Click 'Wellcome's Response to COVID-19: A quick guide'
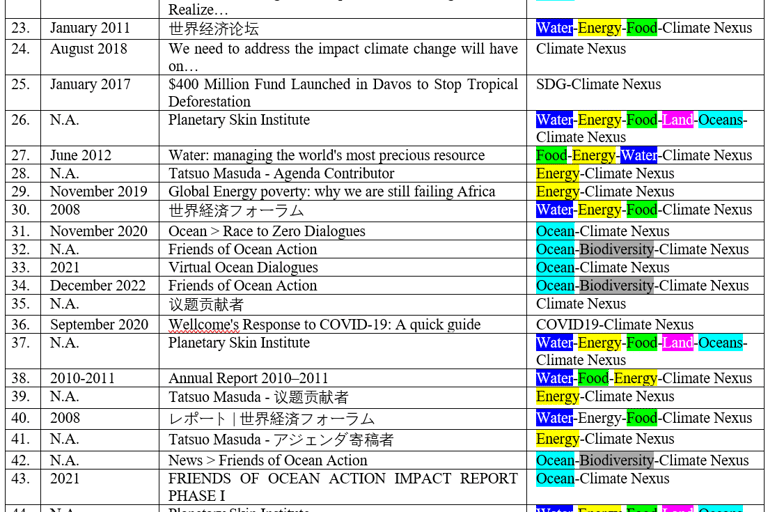The width and height of the screenshot is (768, 512). (324, 324)
